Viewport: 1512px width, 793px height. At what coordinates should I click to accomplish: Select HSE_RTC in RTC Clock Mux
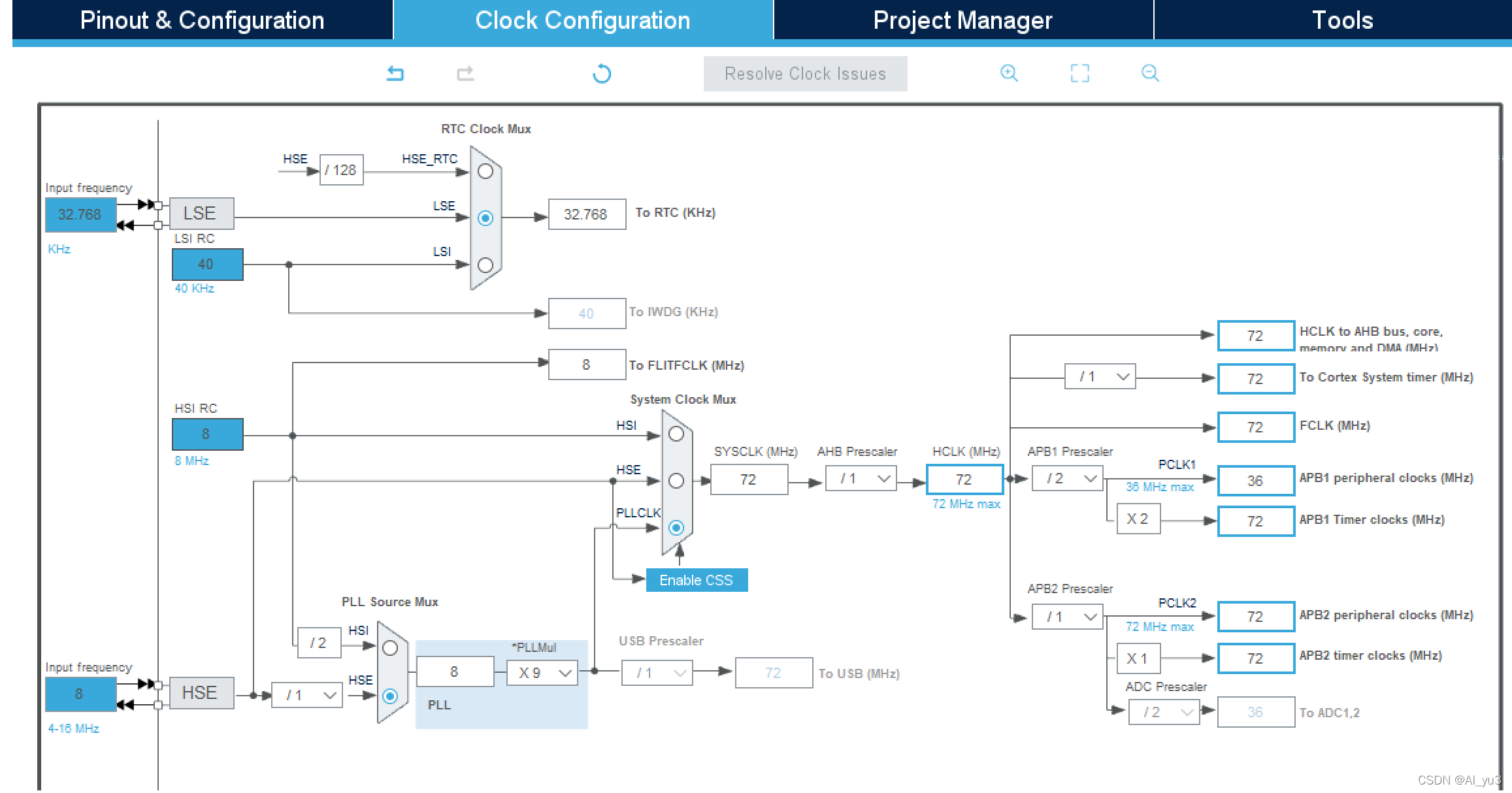tap(485, 171)
